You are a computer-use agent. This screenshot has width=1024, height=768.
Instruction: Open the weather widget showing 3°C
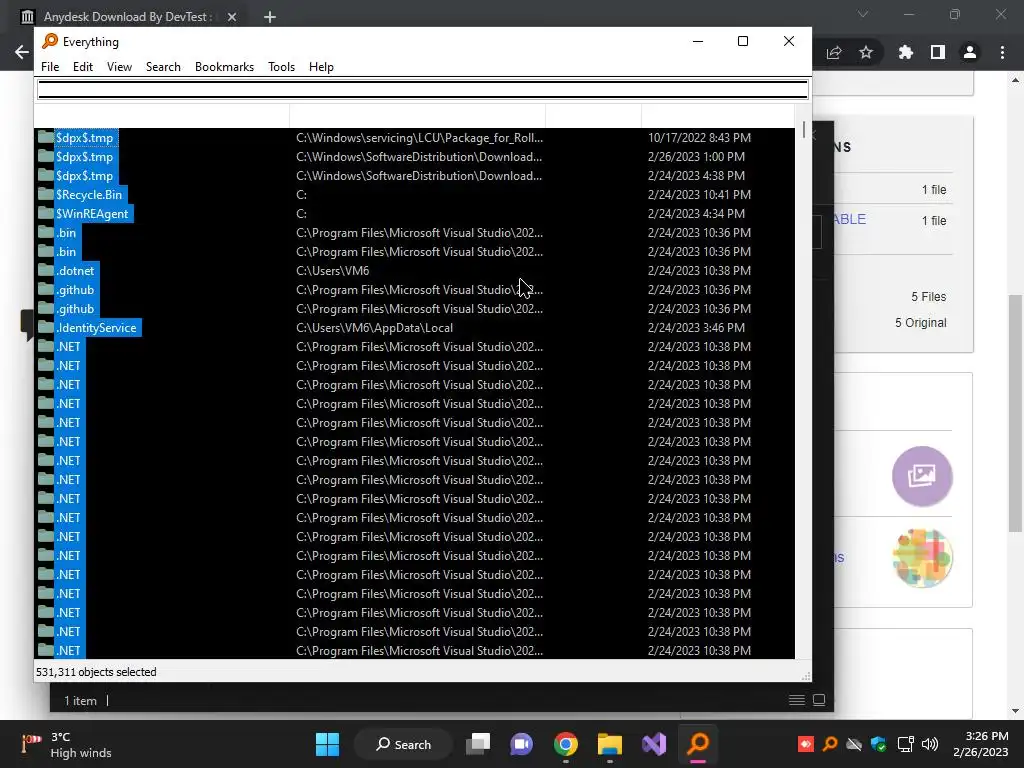(67, 744)
